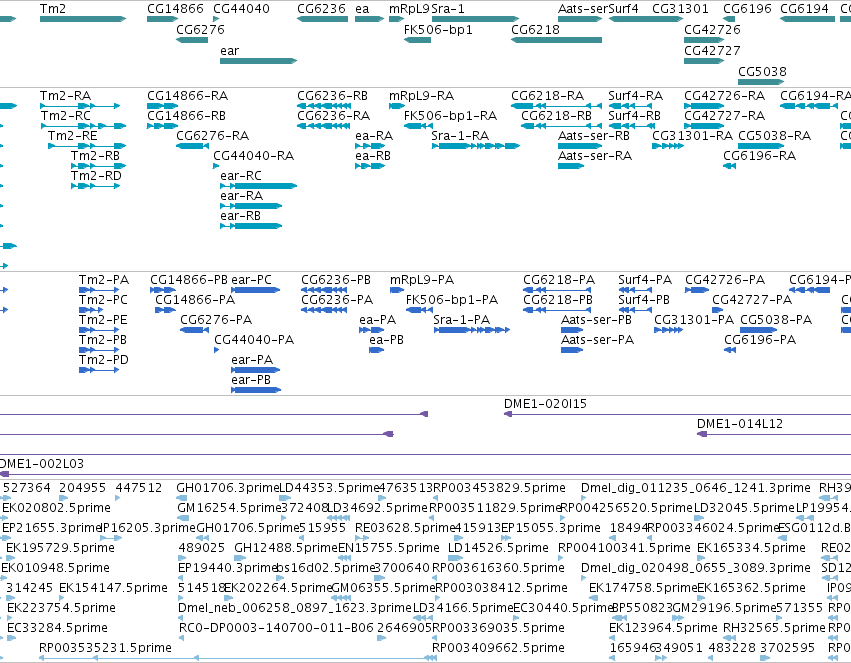Select the FK506-bp1 gene label
The height and width of the screenshot is (663, 851).
[438, 29]
